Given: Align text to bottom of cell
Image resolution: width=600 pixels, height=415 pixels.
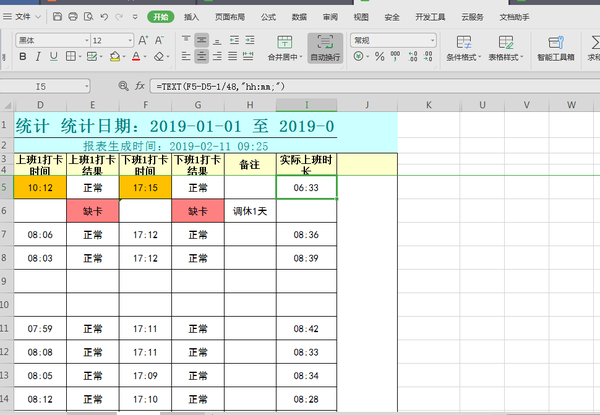Looking at the screenshot, I should [217, 40].
